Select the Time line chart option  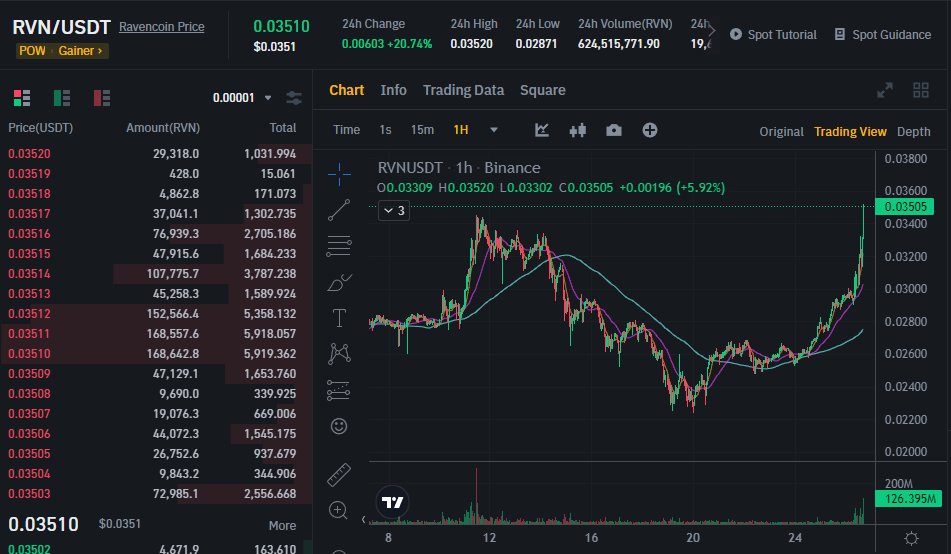(x=346, y=130)
